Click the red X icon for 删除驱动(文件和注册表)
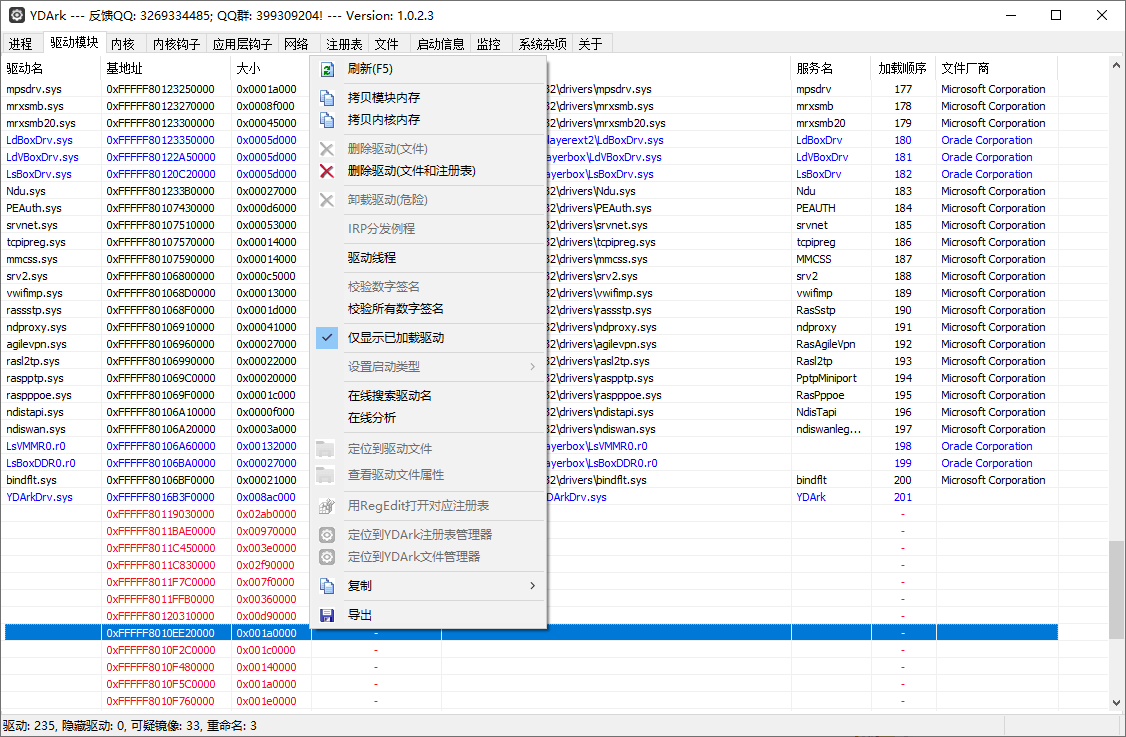 (326, 171)
